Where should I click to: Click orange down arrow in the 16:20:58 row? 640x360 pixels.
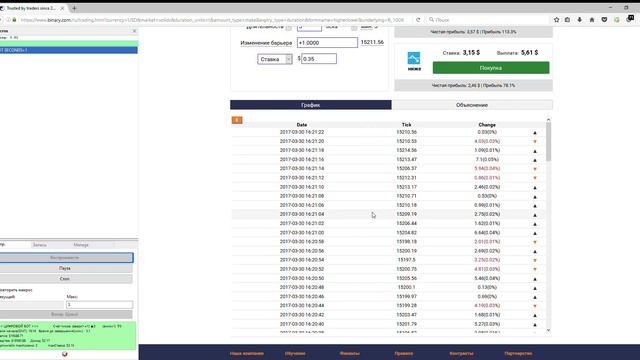point(535,242)
